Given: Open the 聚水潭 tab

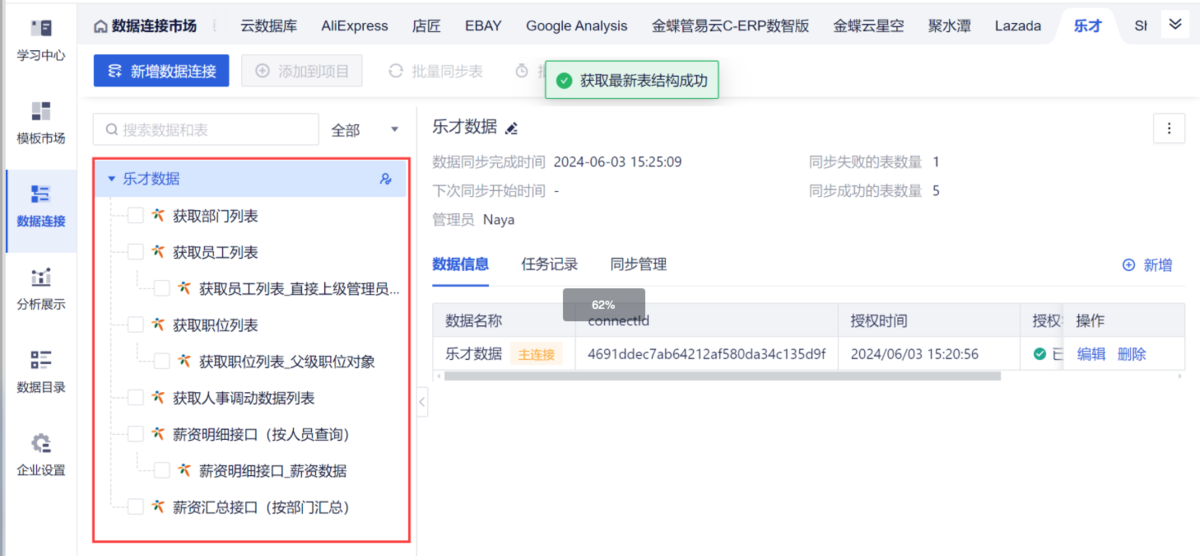Looking at the screenshot, I should coord(949,26).
